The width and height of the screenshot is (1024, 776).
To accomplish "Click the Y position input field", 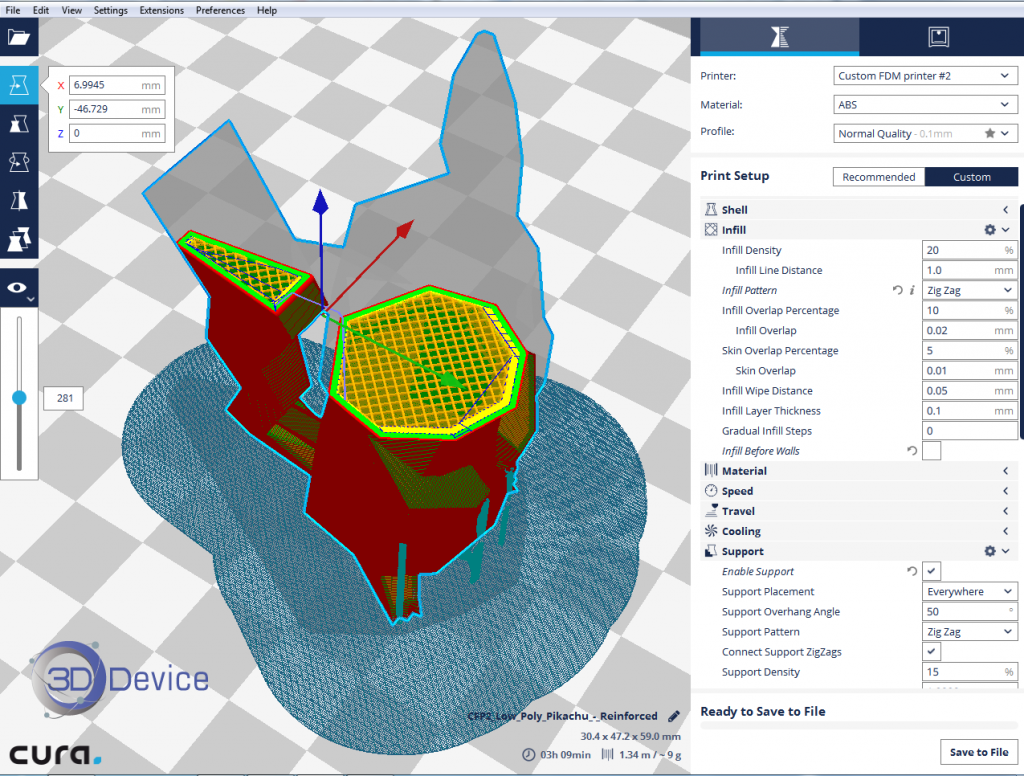I will click(117, 109).
